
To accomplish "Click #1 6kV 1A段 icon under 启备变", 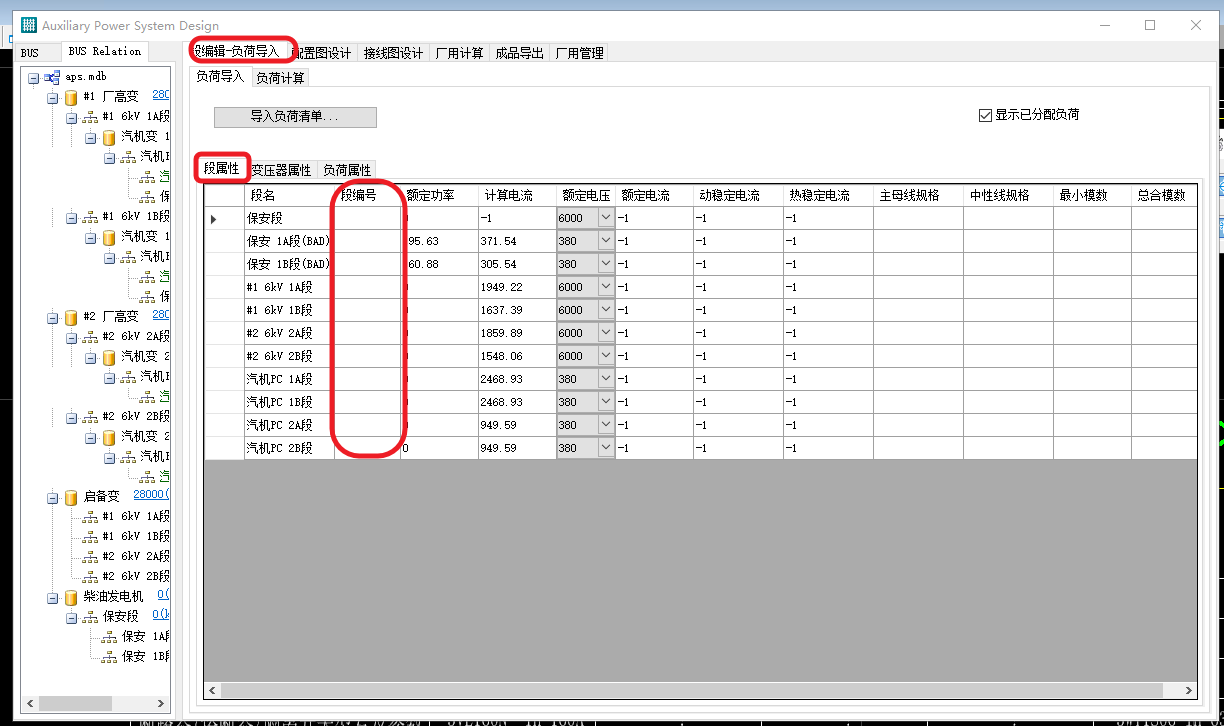I will 90,517.
